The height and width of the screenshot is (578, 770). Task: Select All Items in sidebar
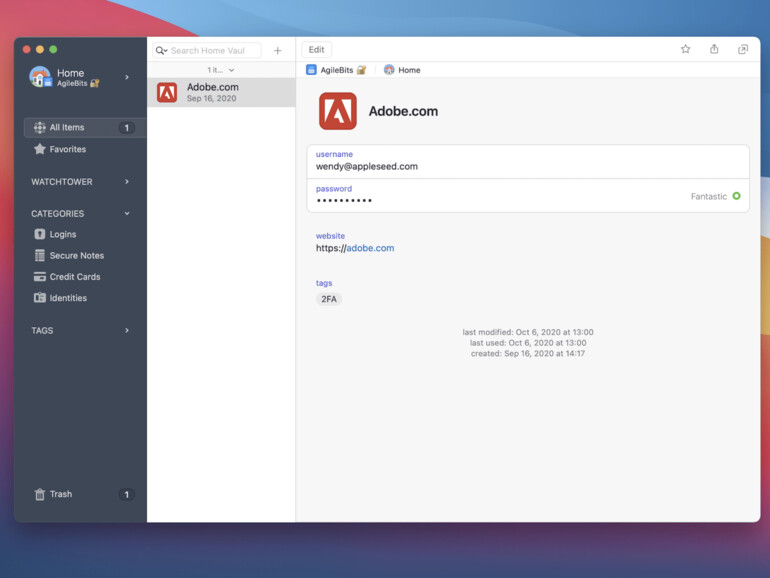click(84, 128)
